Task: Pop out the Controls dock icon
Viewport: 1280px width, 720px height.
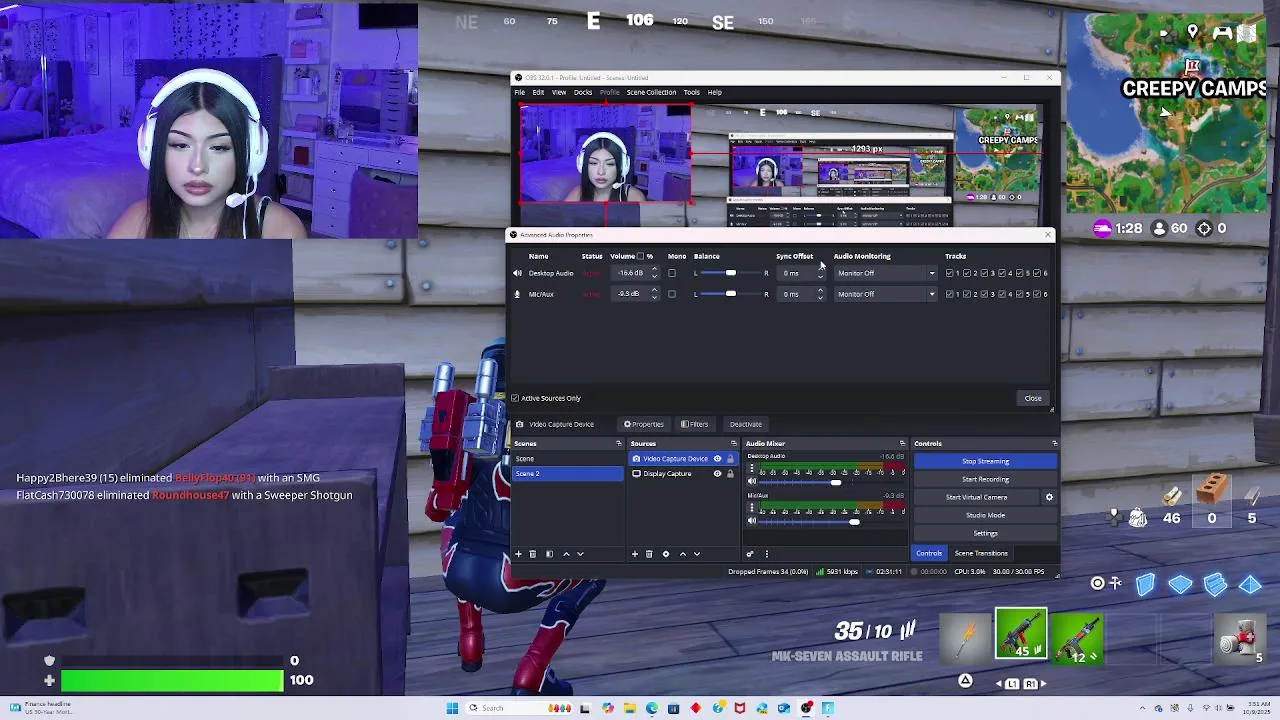Action: [x=1054, y=444]
